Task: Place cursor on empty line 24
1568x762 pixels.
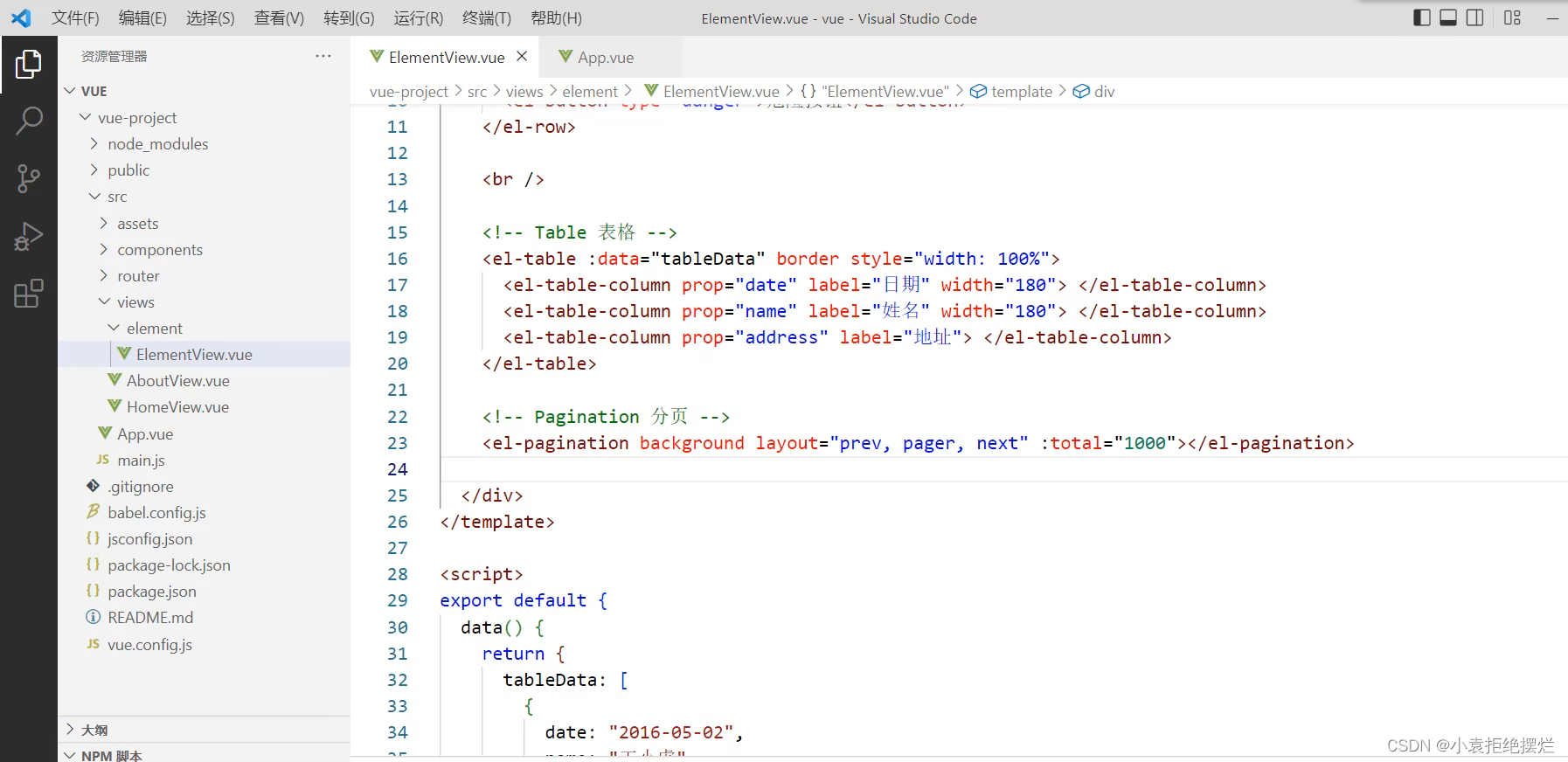Action: point(1003,469)
